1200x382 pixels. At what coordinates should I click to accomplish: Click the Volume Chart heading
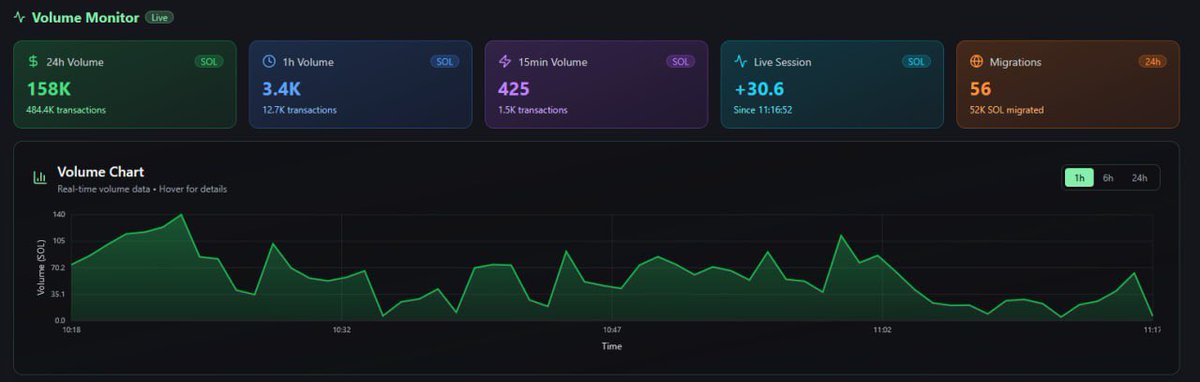tap(101, 172)
